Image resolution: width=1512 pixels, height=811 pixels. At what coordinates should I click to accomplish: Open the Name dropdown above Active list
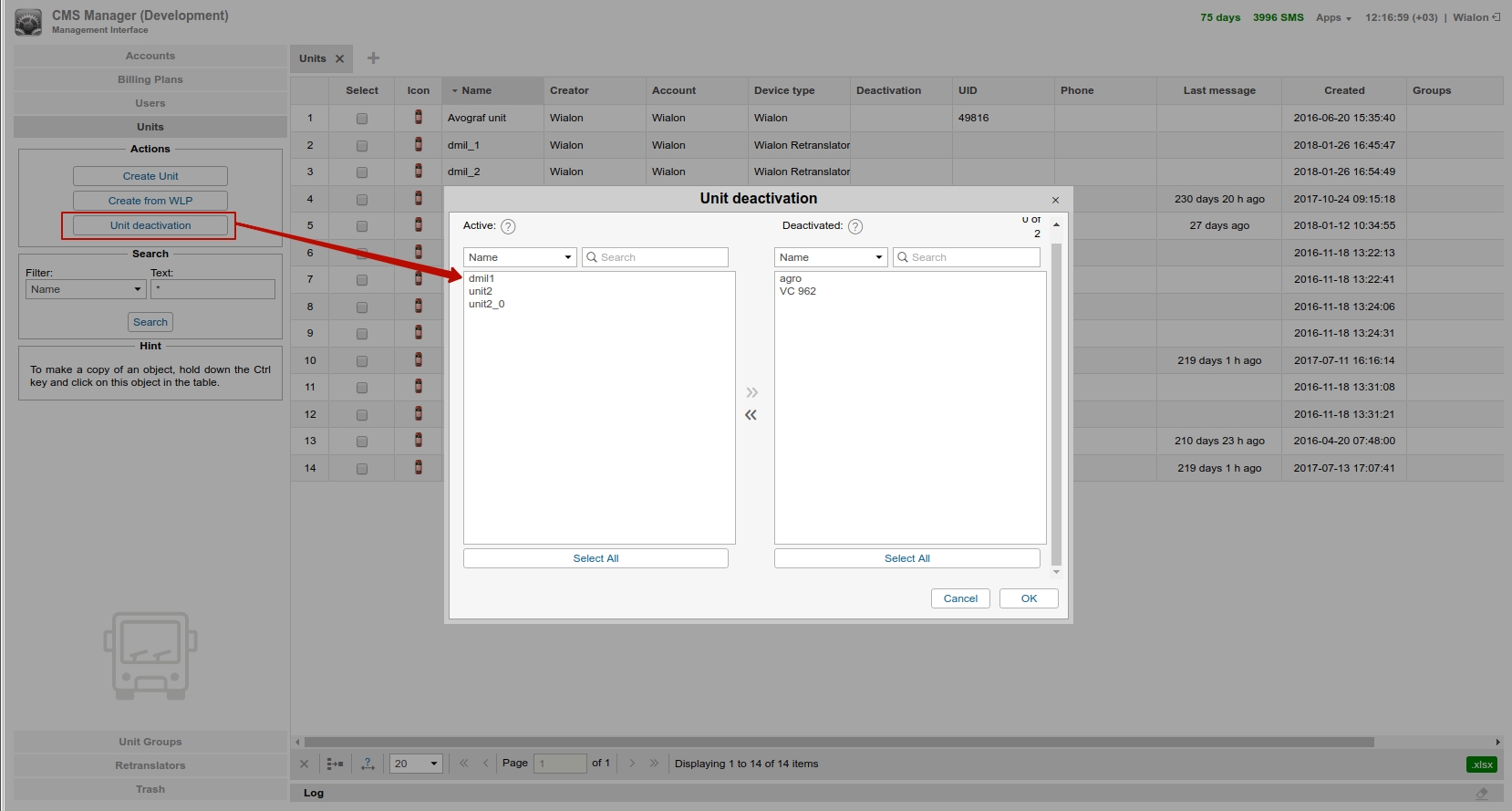click(519, 257)
